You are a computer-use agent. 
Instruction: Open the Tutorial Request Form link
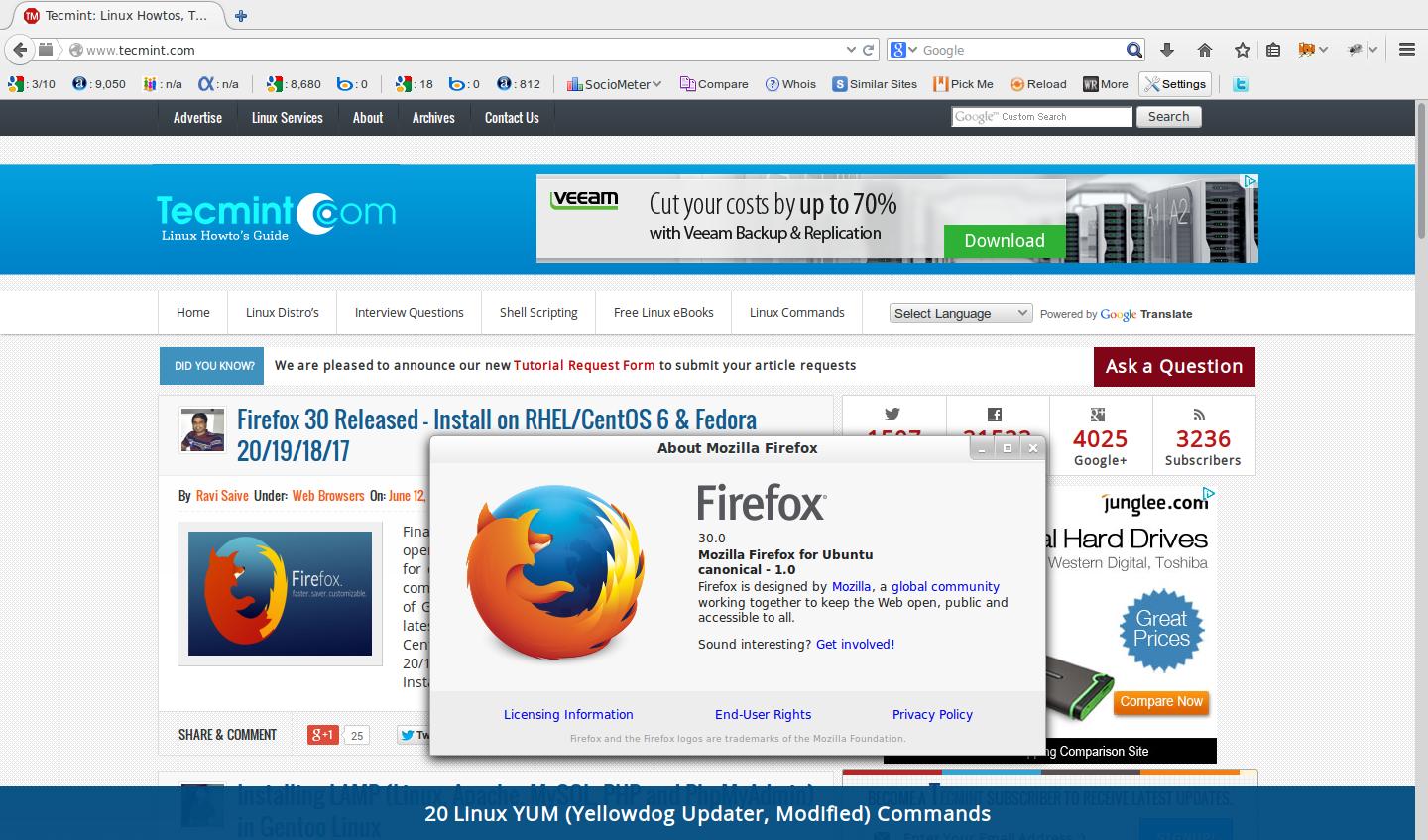[584, 365]
